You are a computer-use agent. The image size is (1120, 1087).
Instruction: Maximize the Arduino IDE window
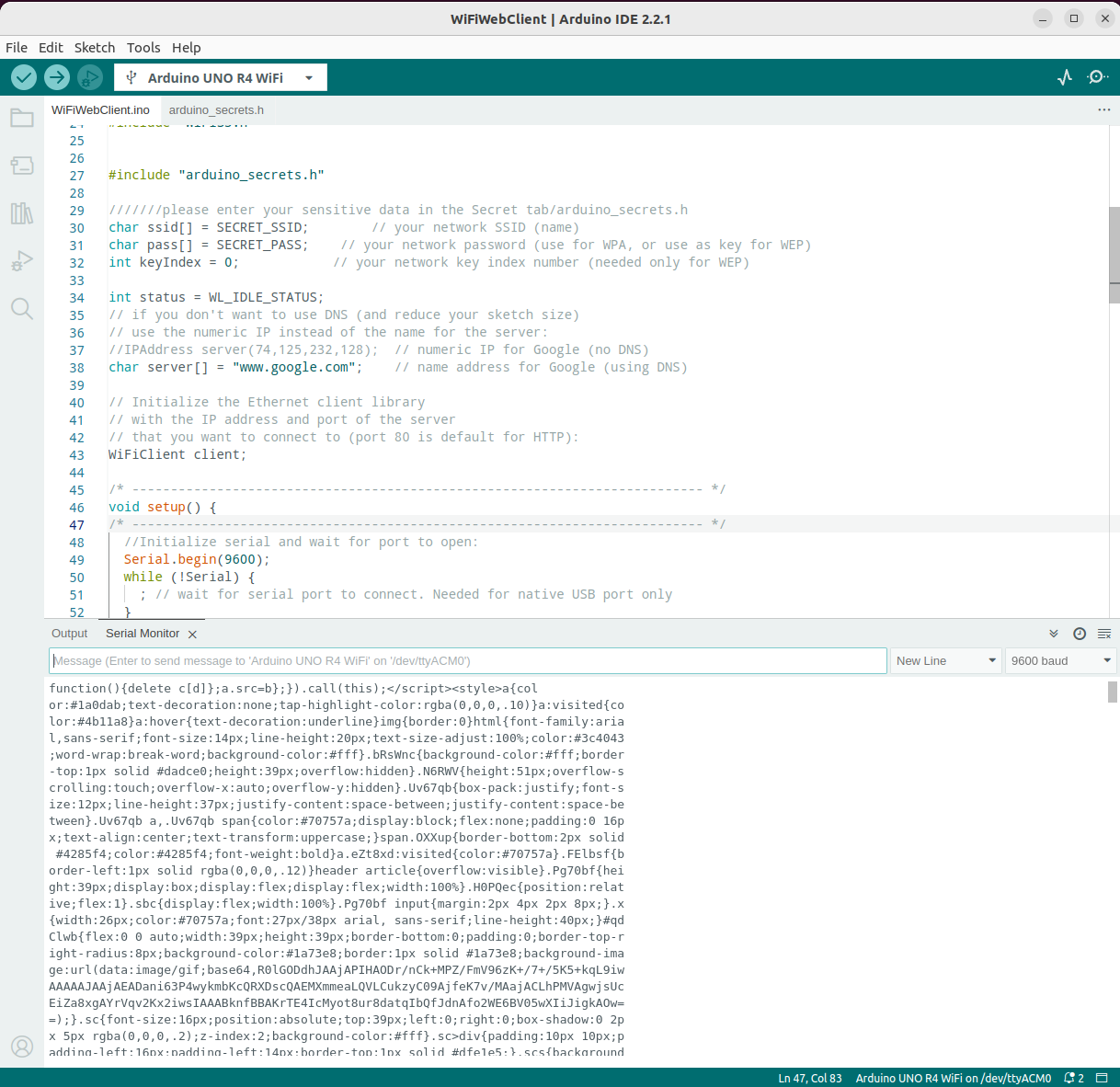[x=1074, y=18]
